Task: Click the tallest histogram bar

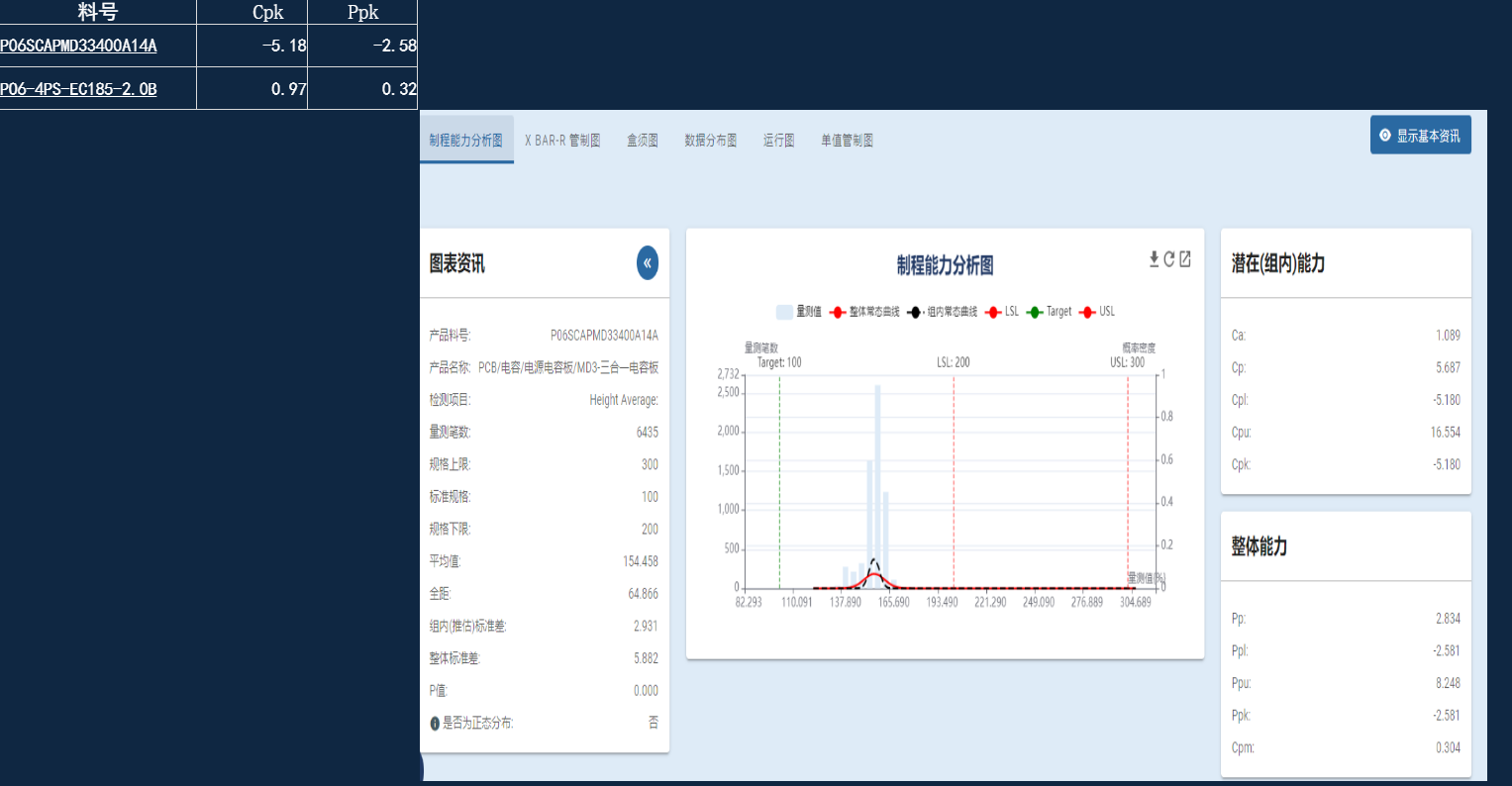Action: pyautogui.click(x=877, y=486)
